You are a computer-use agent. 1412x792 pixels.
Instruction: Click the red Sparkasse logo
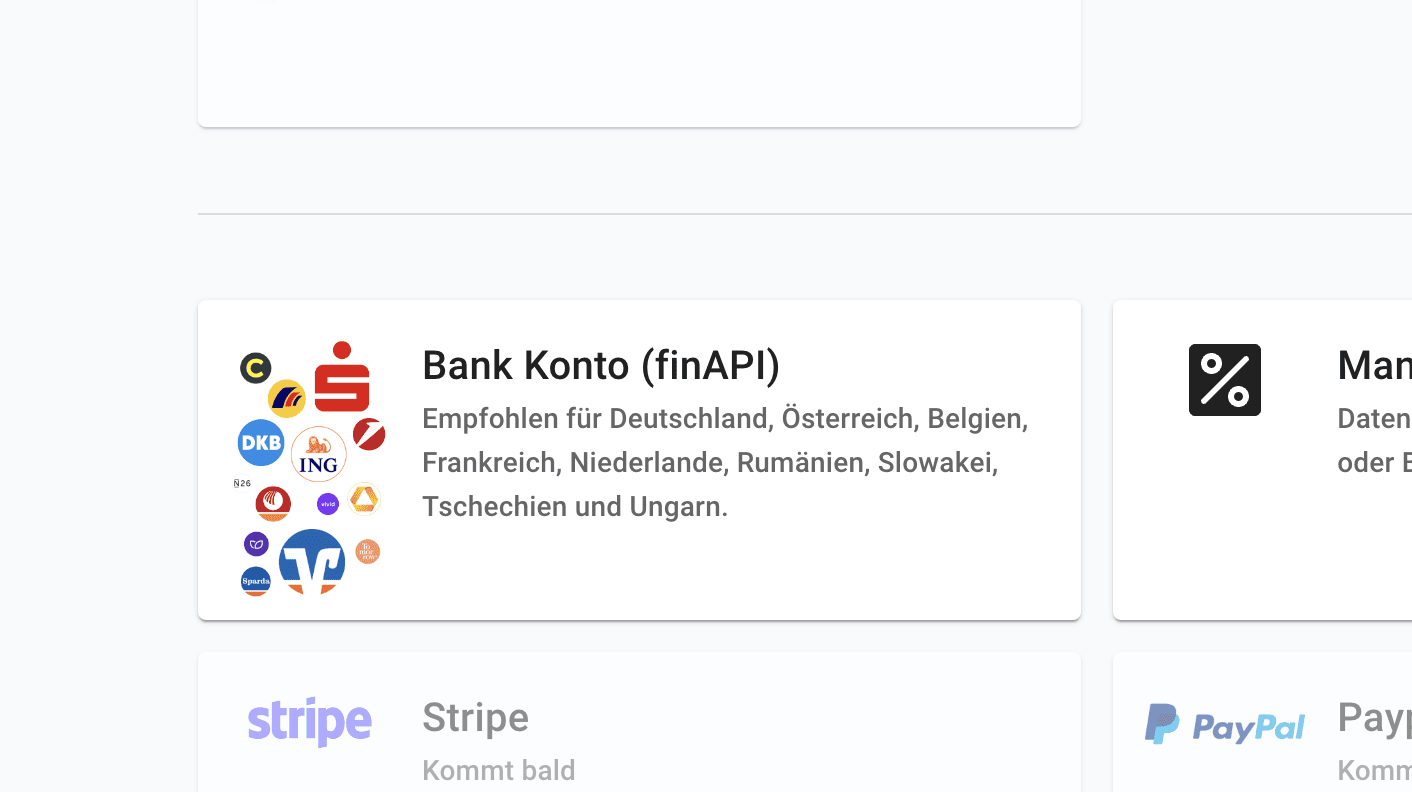342,378
